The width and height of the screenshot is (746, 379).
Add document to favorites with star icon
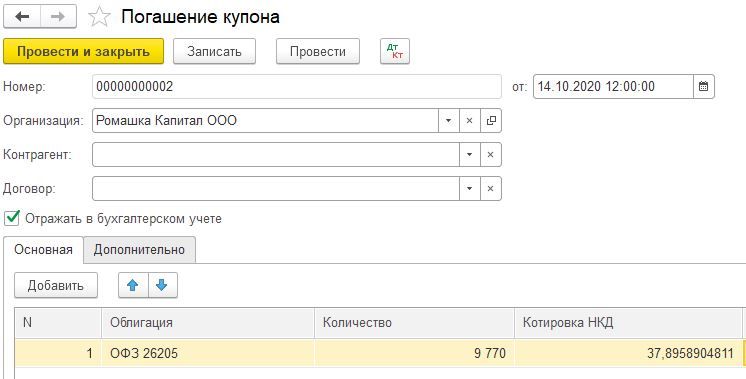99,18
